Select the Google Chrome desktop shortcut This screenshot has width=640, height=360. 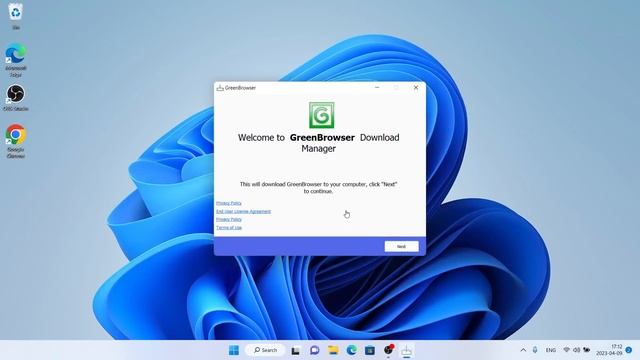point(16,141)
